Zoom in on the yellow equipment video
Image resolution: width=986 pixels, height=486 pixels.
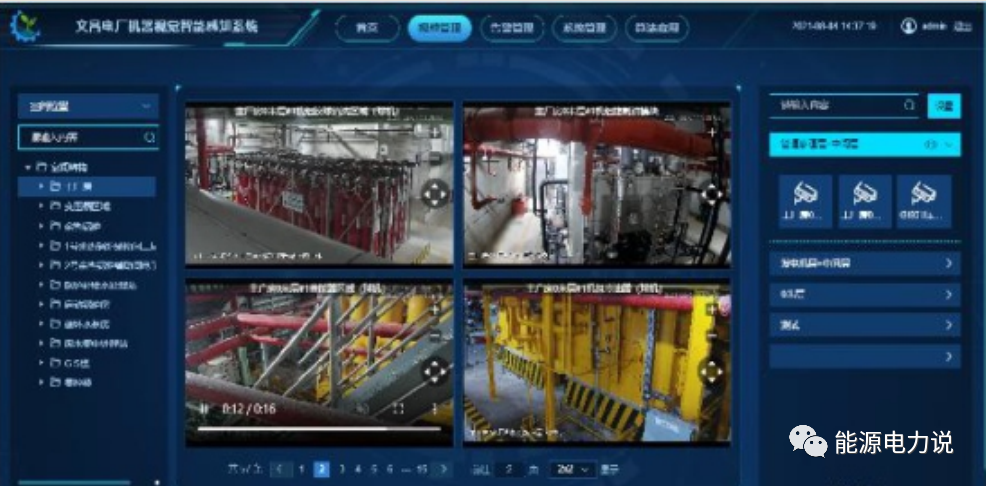(712, 310)
